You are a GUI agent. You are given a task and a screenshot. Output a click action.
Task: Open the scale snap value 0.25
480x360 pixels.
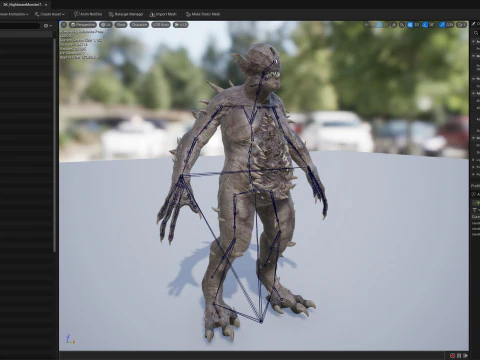pyautogui.click(x=450, y=25)
